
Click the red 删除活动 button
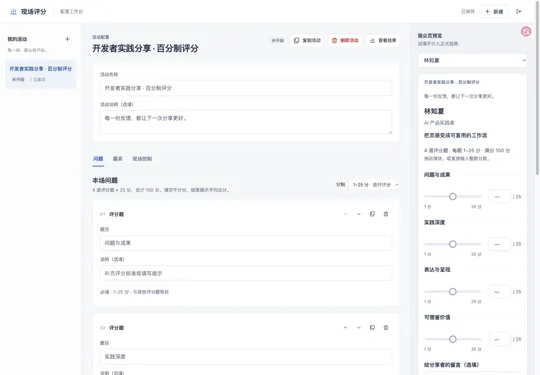pos(345,41)
